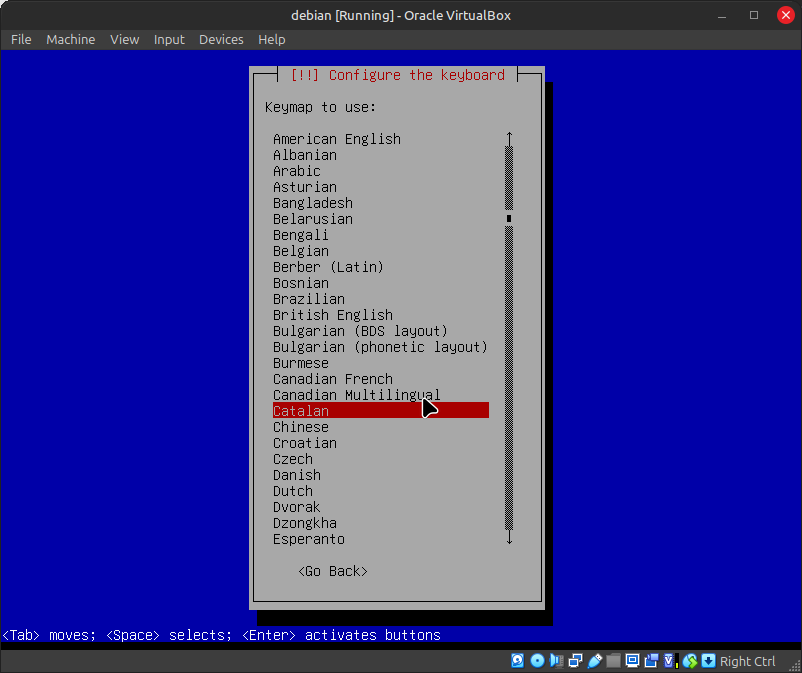Click the display settings status icon
The image size is (802, 673).
(633, 661)
